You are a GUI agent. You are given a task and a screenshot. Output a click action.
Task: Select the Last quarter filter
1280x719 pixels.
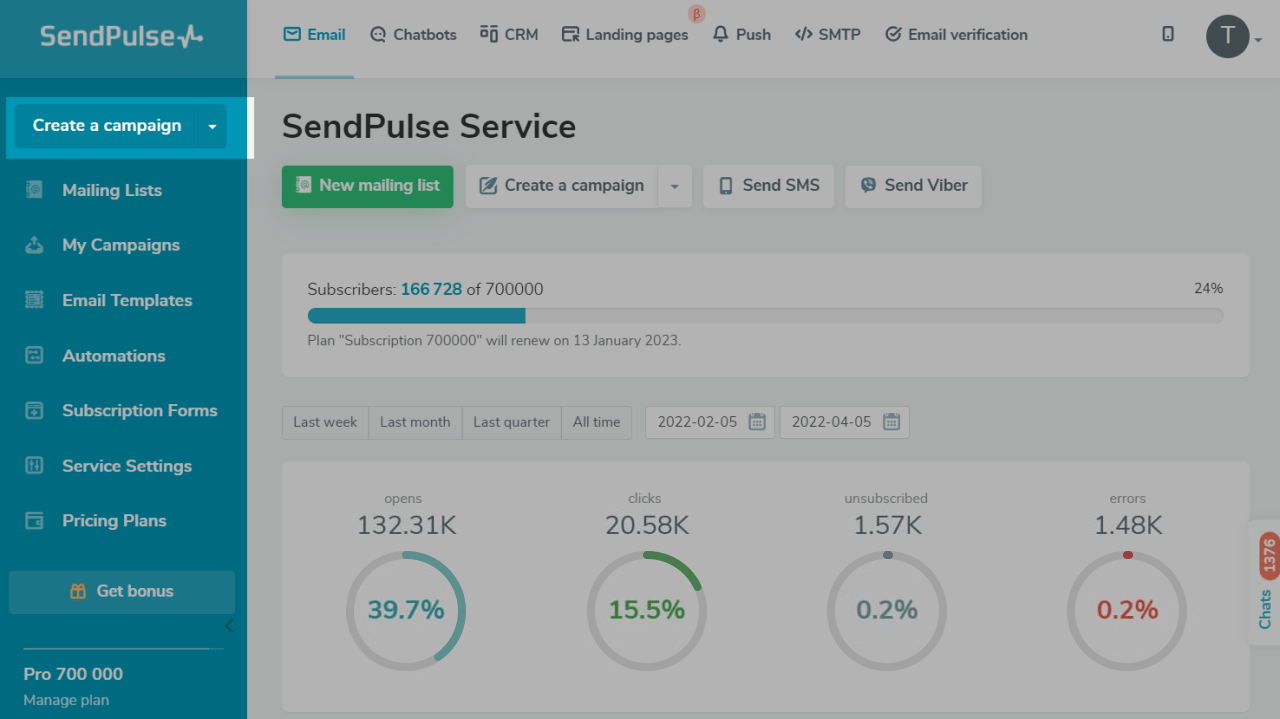pos(511,422)
